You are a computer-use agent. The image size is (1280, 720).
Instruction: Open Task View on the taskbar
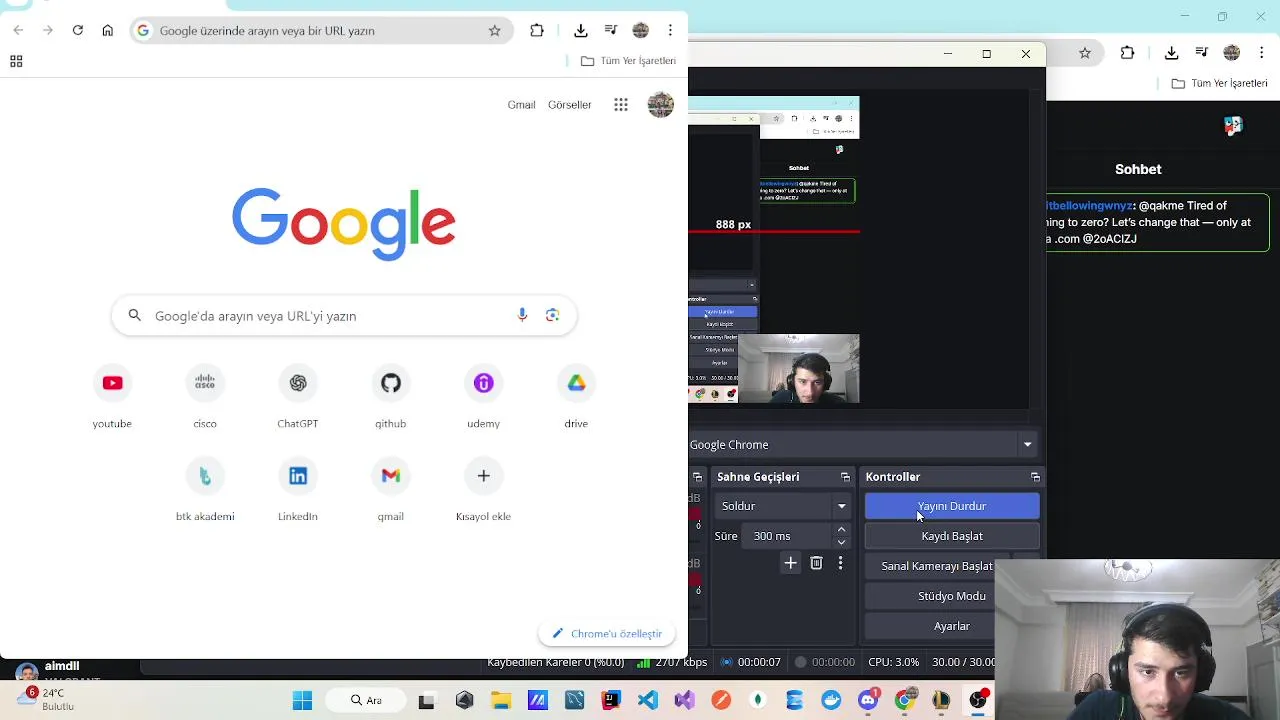click(427, 700)
